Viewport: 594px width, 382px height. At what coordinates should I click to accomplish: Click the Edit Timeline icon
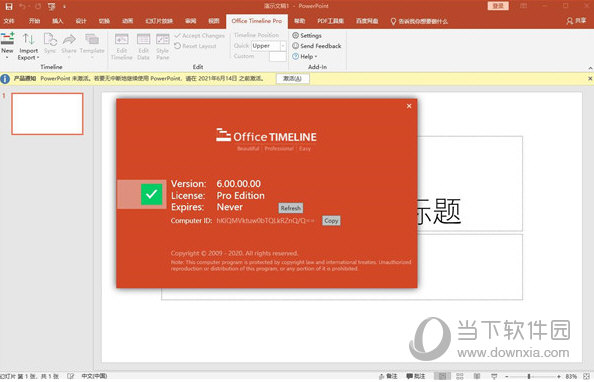pyautogui.click(x=122, y=39)
